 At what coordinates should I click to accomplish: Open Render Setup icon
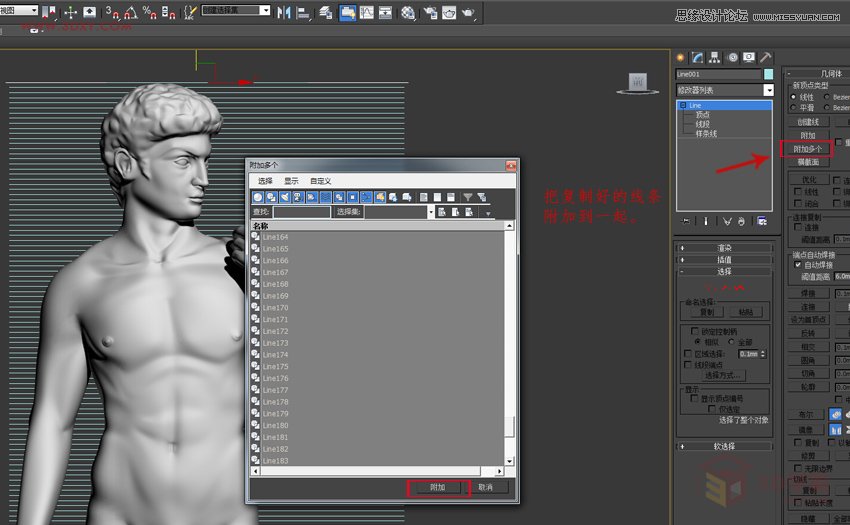(430, 12)
